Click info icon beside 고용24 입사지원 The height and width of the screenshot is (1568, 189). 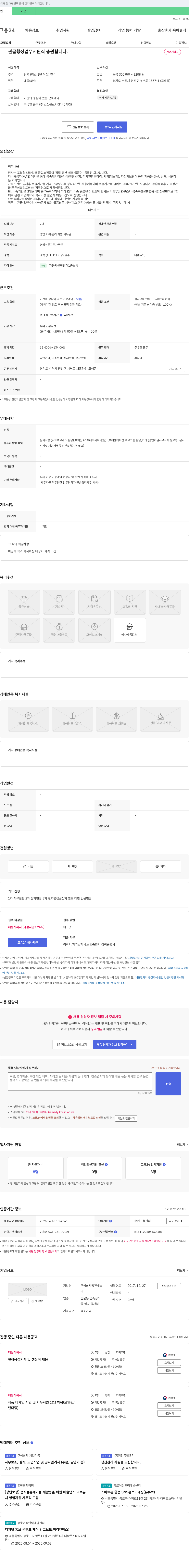click(164, 1165)
